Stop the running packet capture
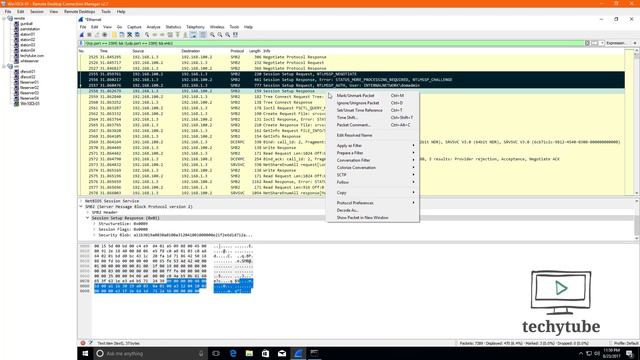Viewport: 640px width, 360px height. tap(89, 35)
